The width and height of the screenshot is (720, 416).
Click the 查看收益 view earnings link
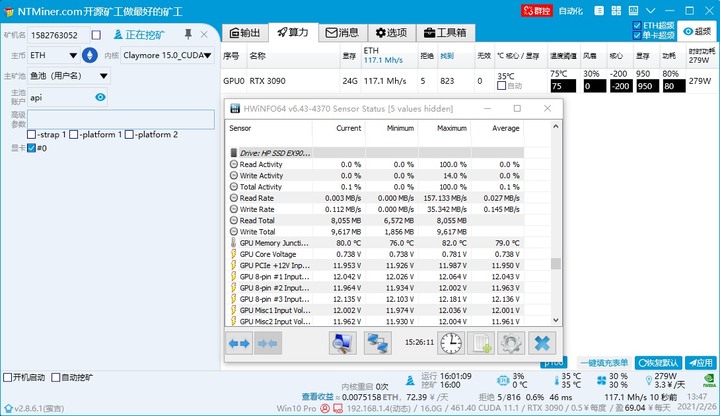317,397
